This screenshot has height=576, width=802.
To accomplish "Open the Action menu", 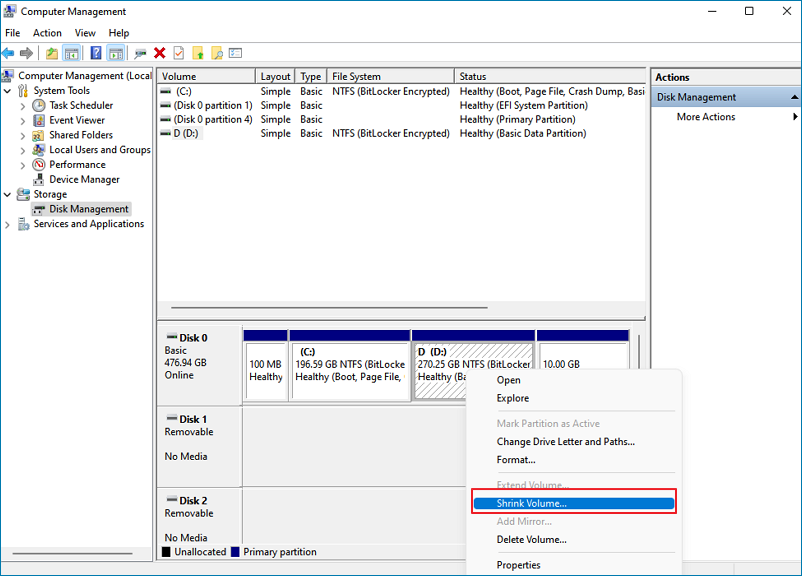I will coord(47,33).
